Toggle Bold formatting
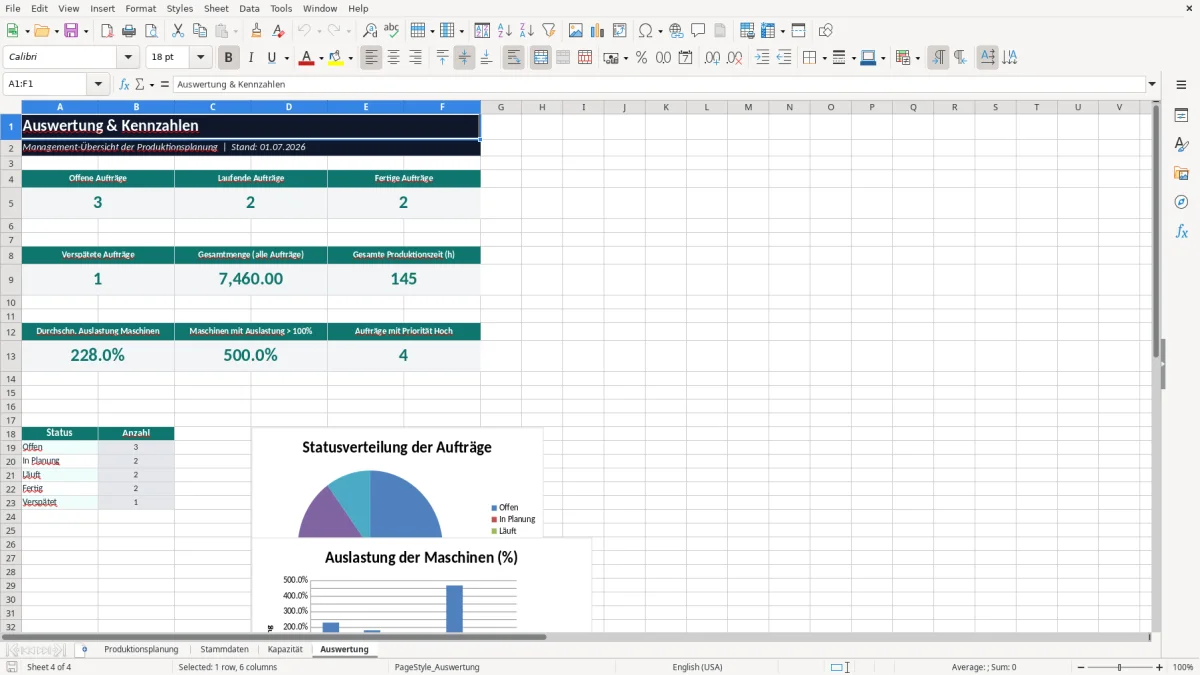This screenshot has height=675, width=1200. pyautogui.click(x=228, y=58)
